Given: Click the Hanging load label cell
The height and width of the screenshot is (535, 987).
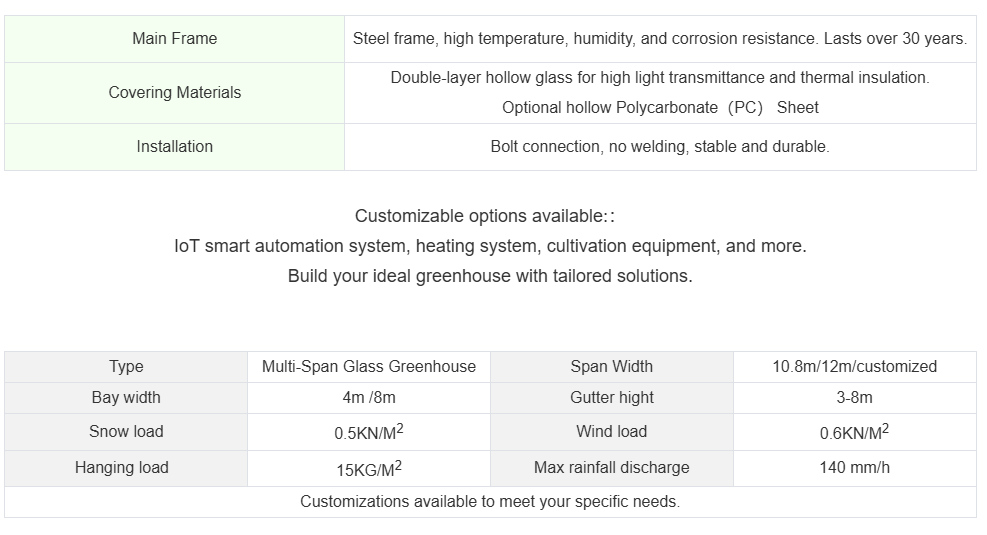Looking at the screenshot, I should pyautogui.click(x=122, y=468).
